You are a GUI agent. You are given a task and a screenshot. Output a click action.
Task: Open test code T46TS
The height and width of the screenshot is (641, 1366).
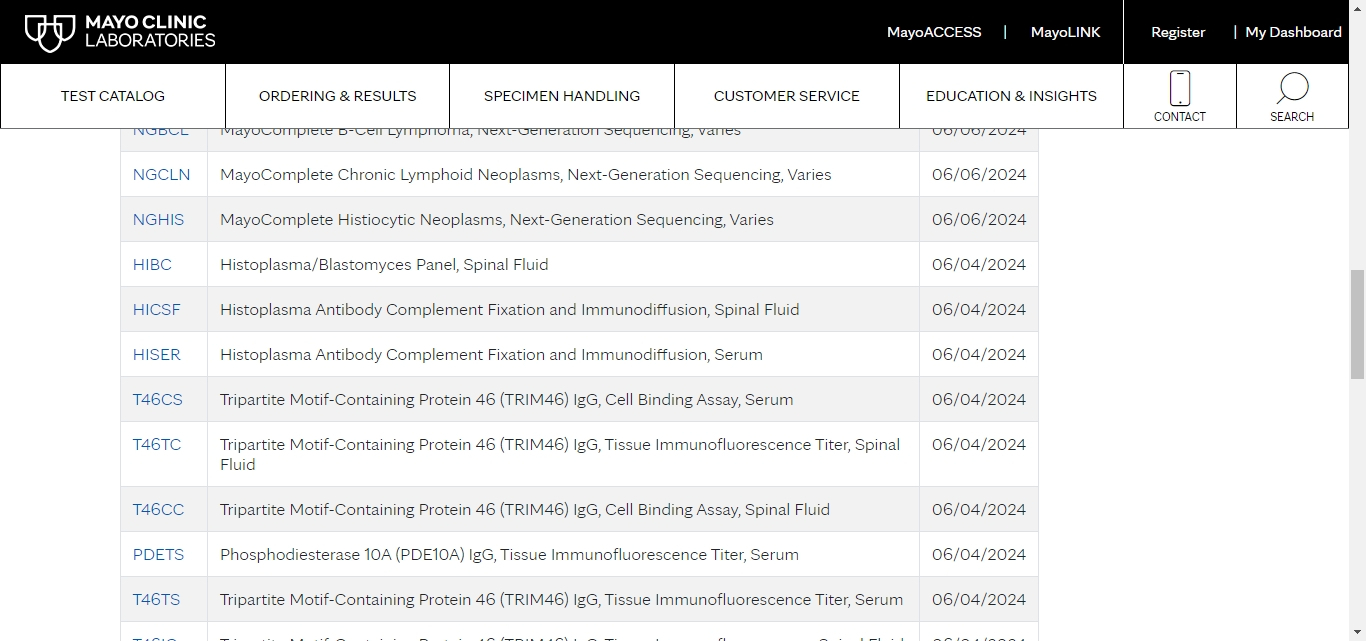(x=157, y=600)
